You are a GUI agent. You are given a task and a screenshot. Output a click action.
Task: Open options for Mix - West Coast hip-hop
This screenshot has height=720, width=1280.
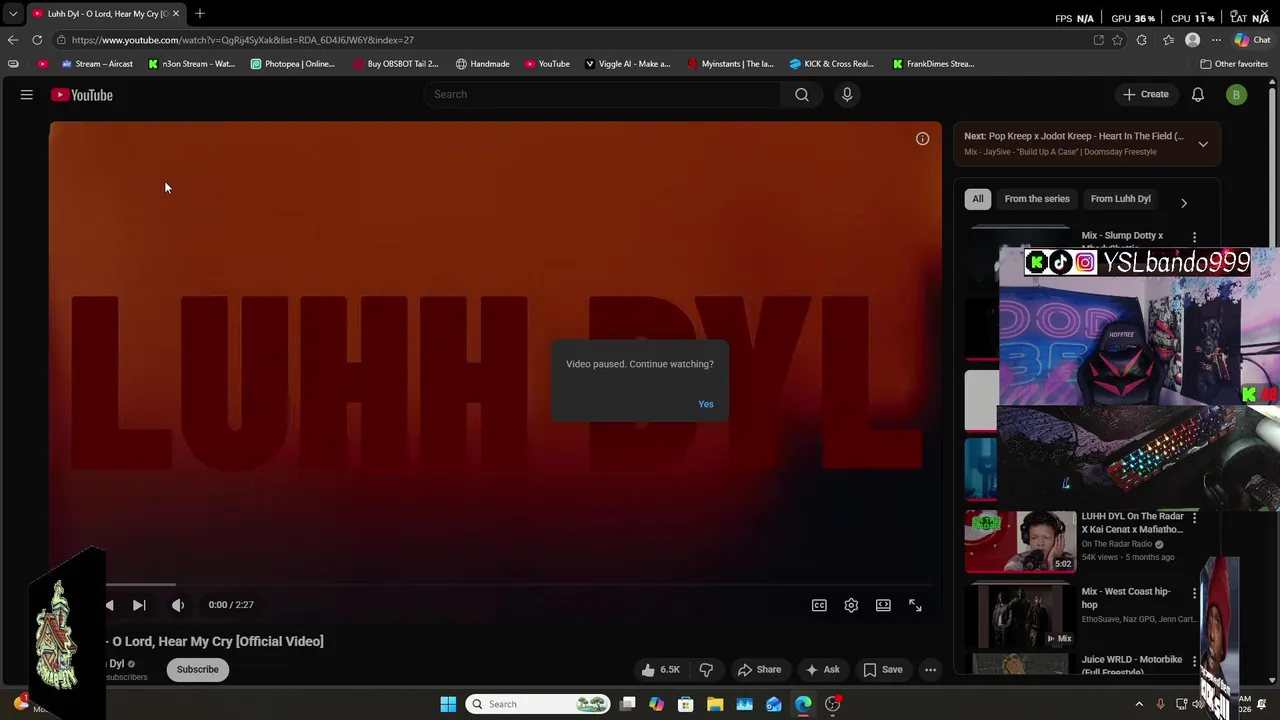click(x=1194, y=593)
